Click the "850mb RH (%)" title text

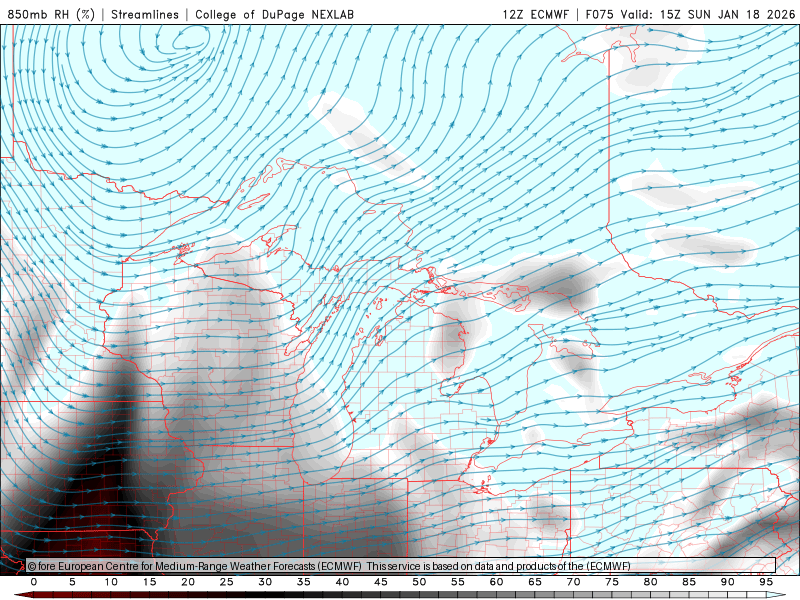click(51, 14)
